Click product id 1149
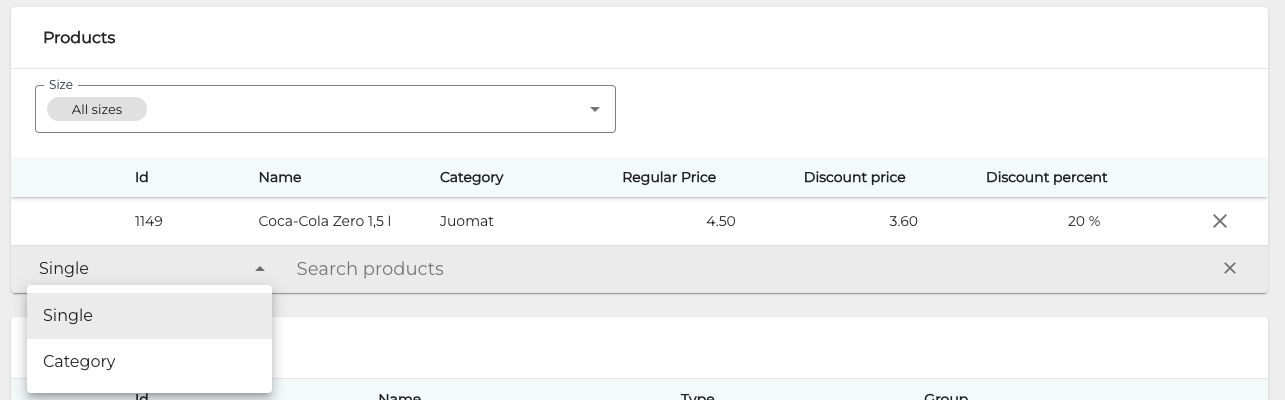Viewport: 1285px width, 400px height. click(149, 221)
